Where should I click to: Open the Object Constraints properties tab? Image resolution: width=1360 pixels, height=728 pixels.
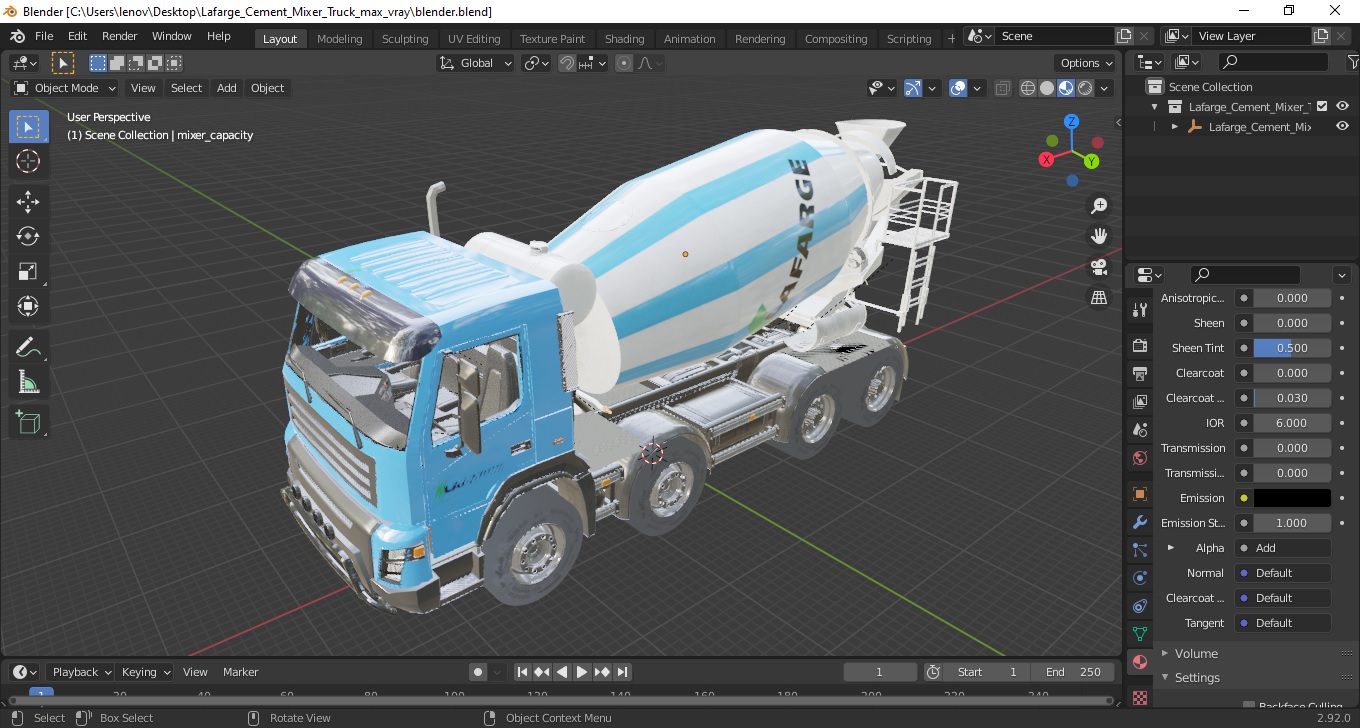(1139, 606)
